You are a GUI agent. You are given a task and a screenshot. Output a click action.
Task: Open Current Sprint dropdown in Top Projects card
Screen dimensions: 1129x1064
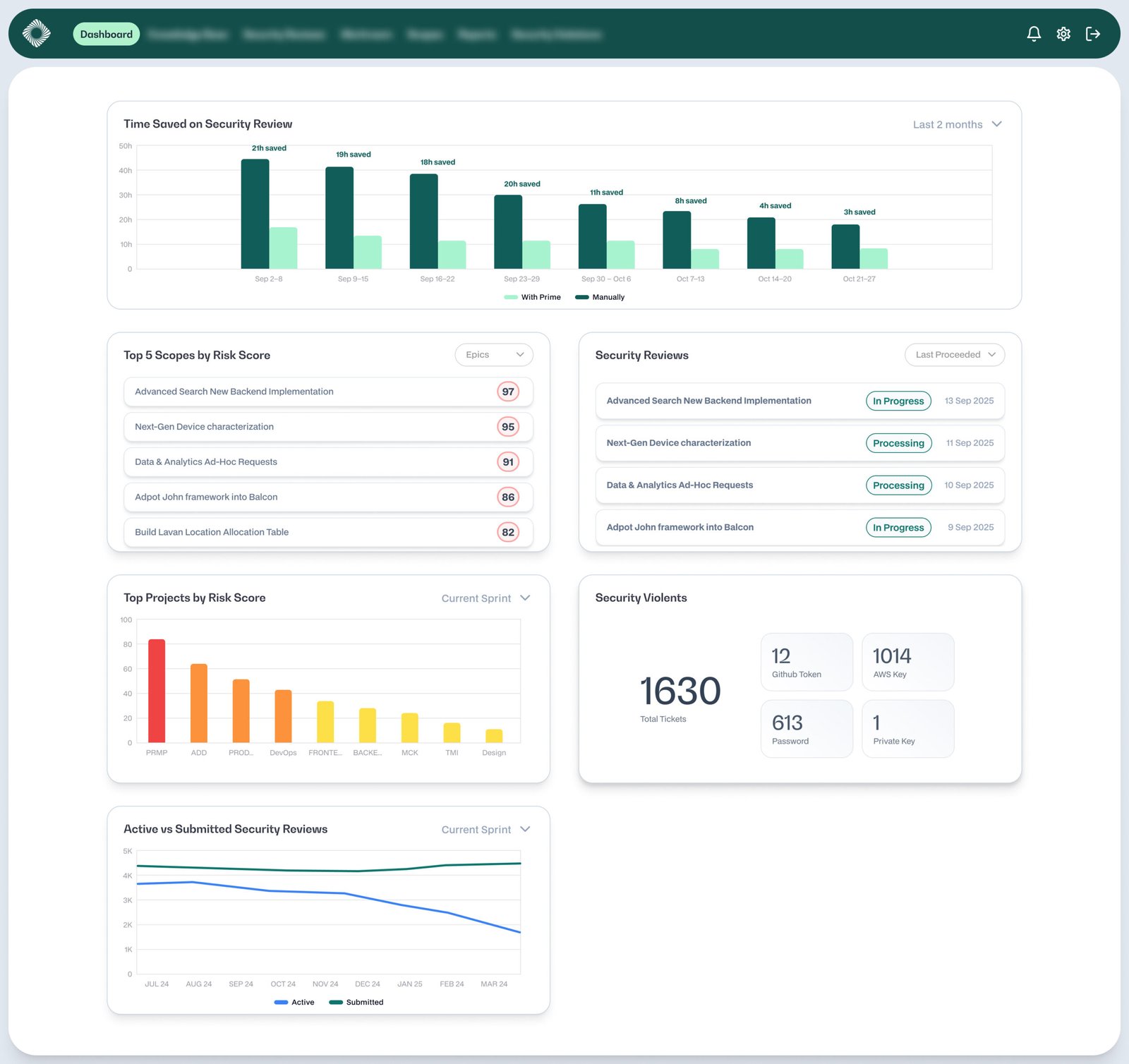point(485,598)
